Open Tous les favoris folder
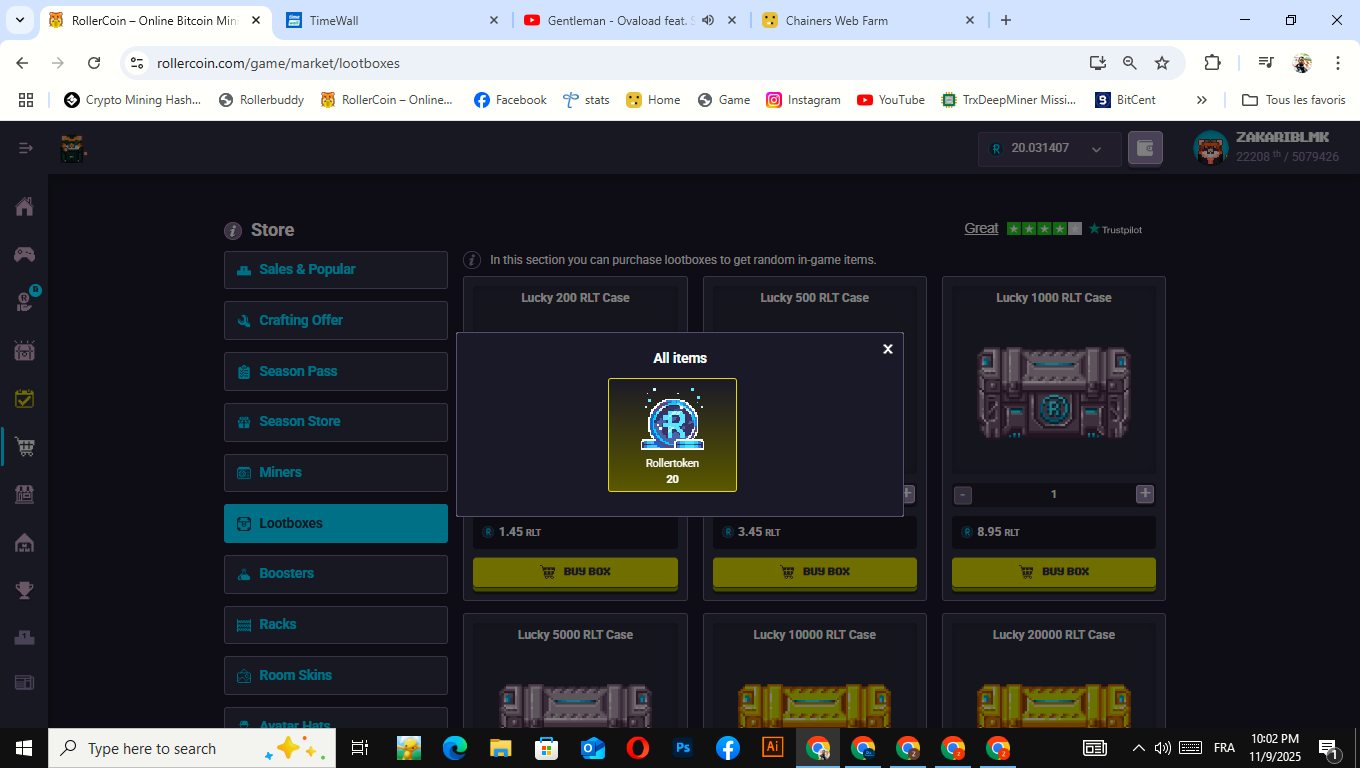 pyautogui.click(x=1294, y=100)
